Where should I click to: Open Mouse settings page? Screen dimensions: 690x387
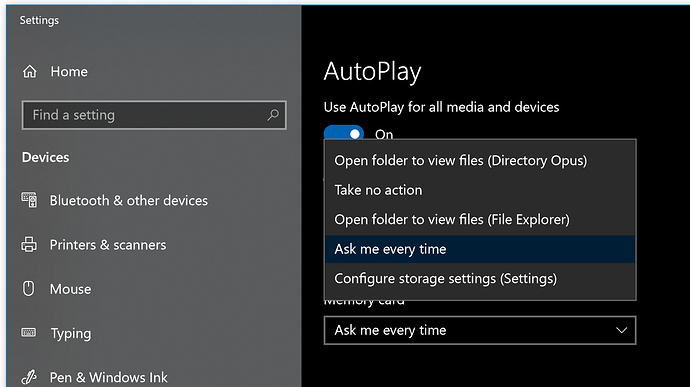(x=70, y=289)
